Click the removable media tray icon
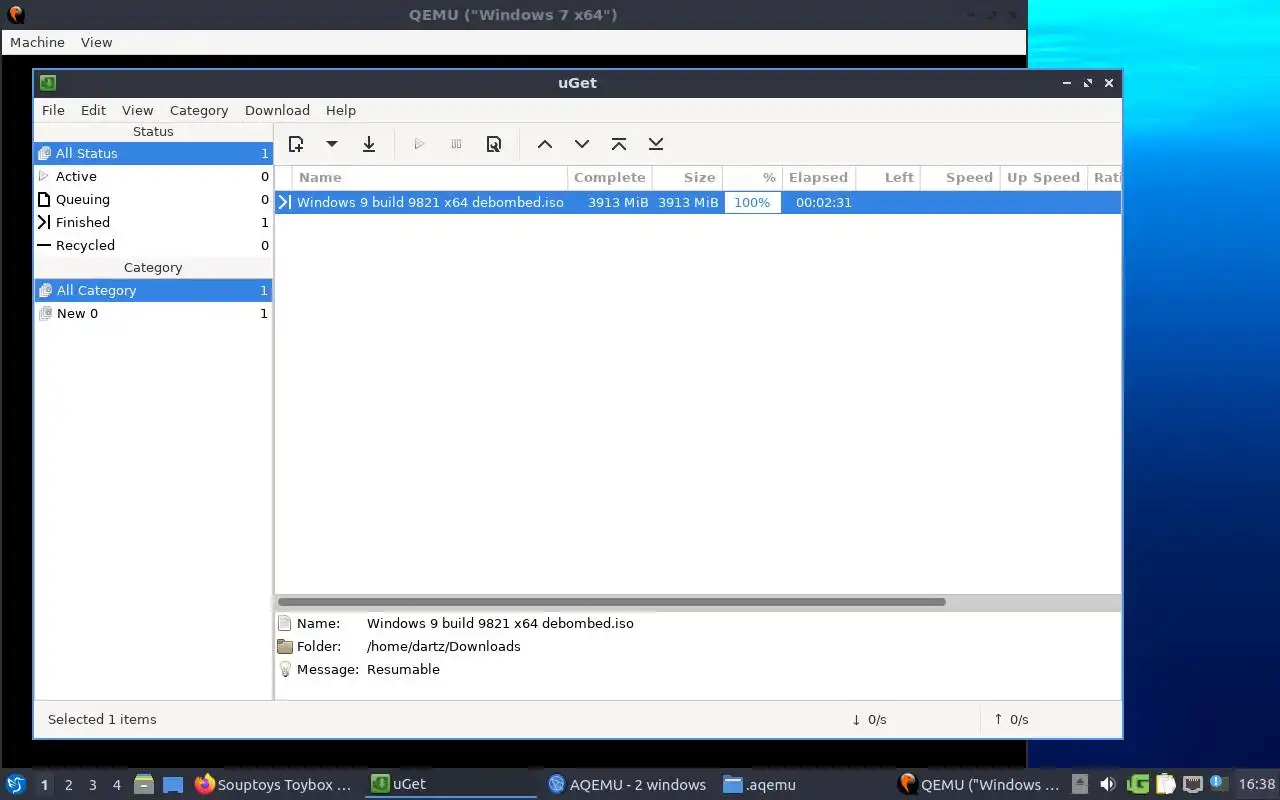Screen dimensions: 1280x800 pos(1080,784)
